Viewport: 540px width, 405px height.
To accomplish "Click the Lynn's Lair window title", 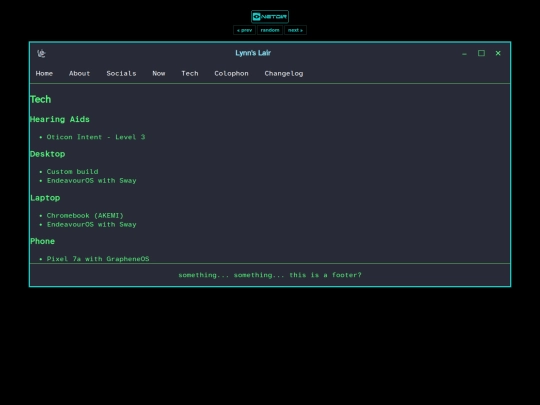I will 253,53.
